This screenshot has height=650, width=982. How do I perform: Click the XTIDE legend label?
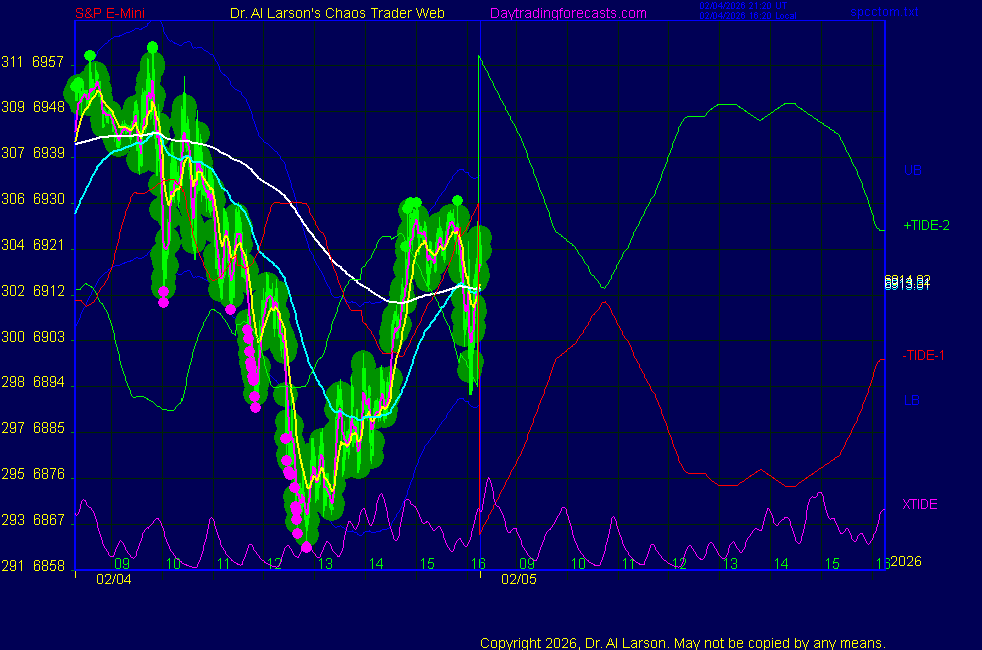[x=919, y=504]
